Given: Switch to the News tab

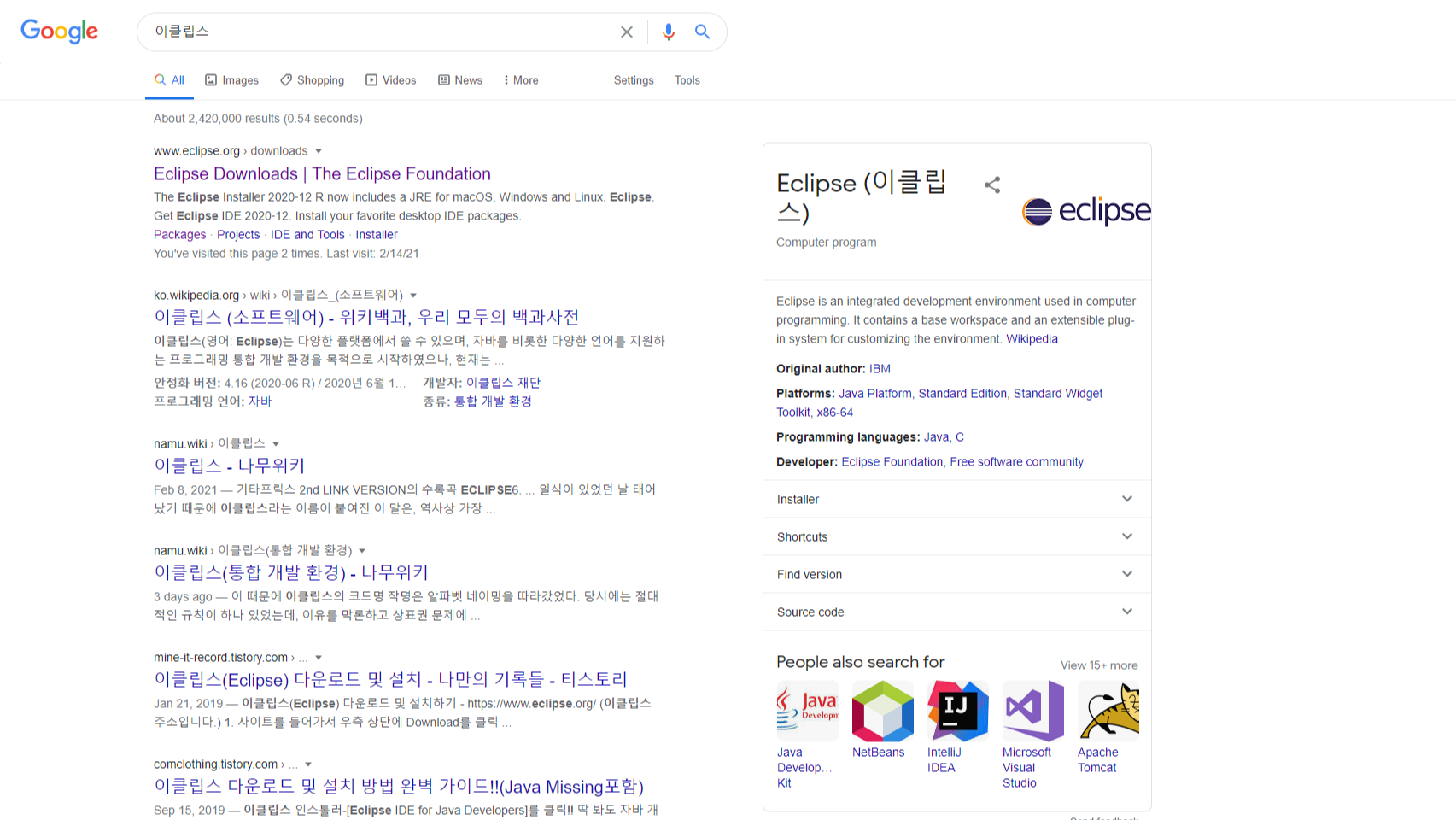Looking at the screenshot, I should pos(460,80).
